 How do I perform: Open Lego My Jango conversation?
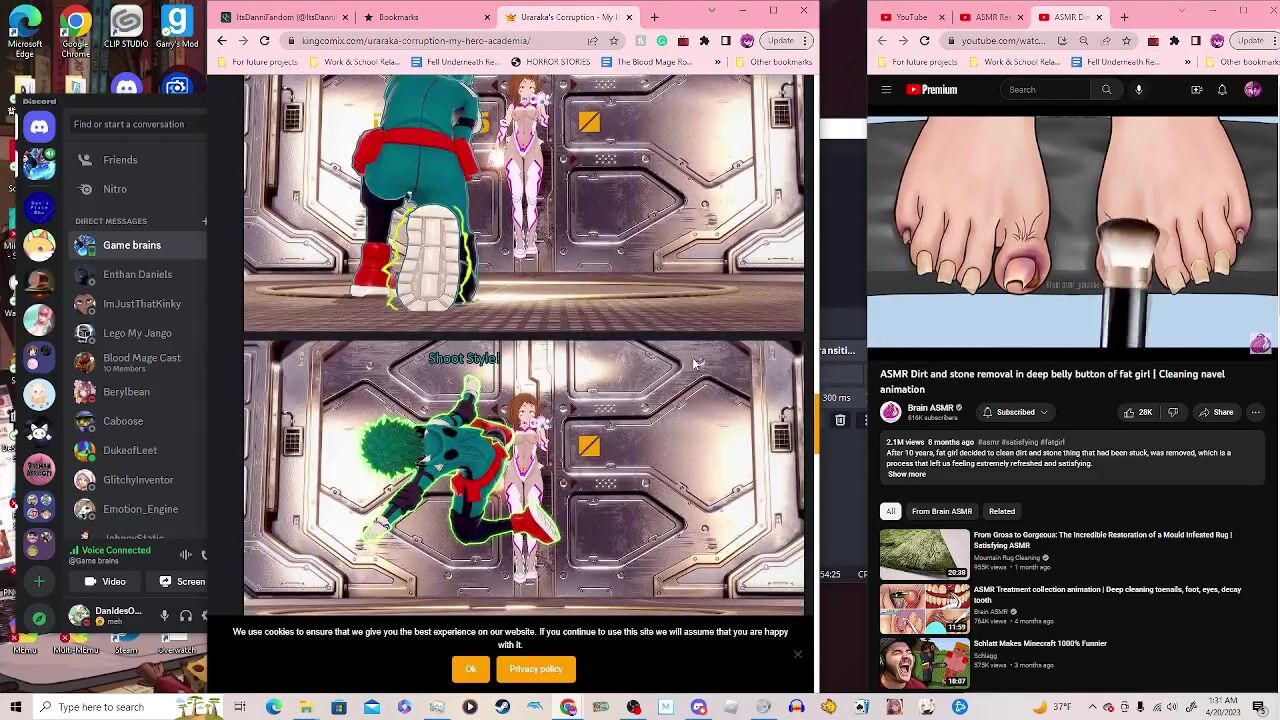[x=139, y=333]
